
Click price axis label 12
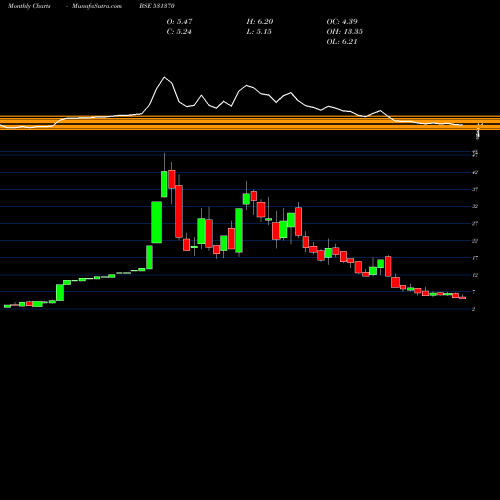coord(475,275)
